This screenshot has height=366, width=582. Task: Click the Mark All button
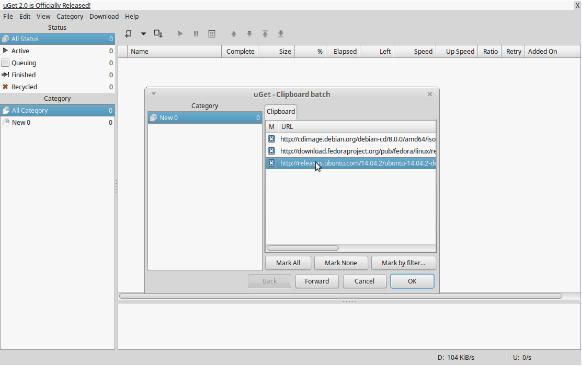pyautogui.click(x=288, y=263)
